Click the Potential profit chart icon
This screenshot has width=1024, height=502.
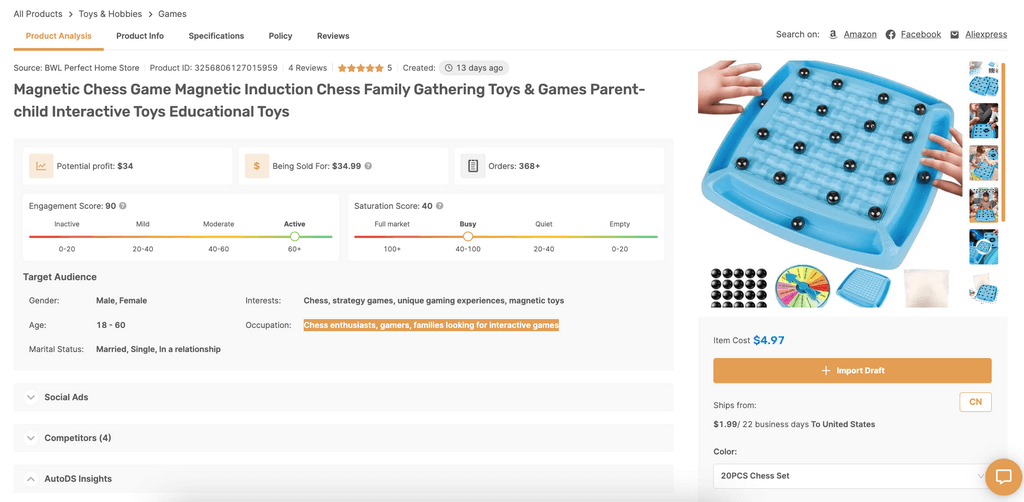[41, 166]
